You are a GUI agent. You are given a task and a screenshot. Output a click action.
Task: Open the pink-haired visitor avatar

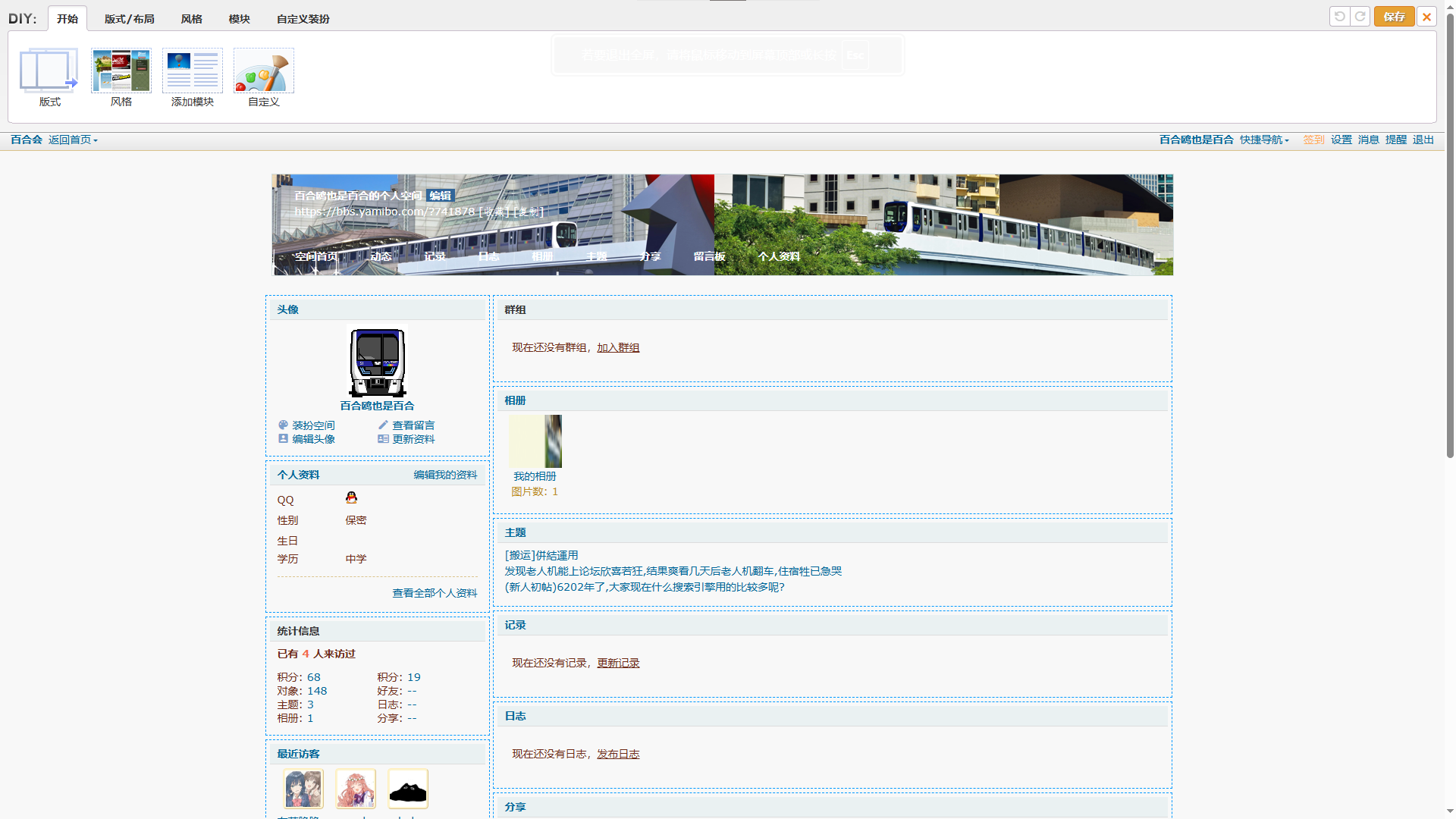click(356, 789)
